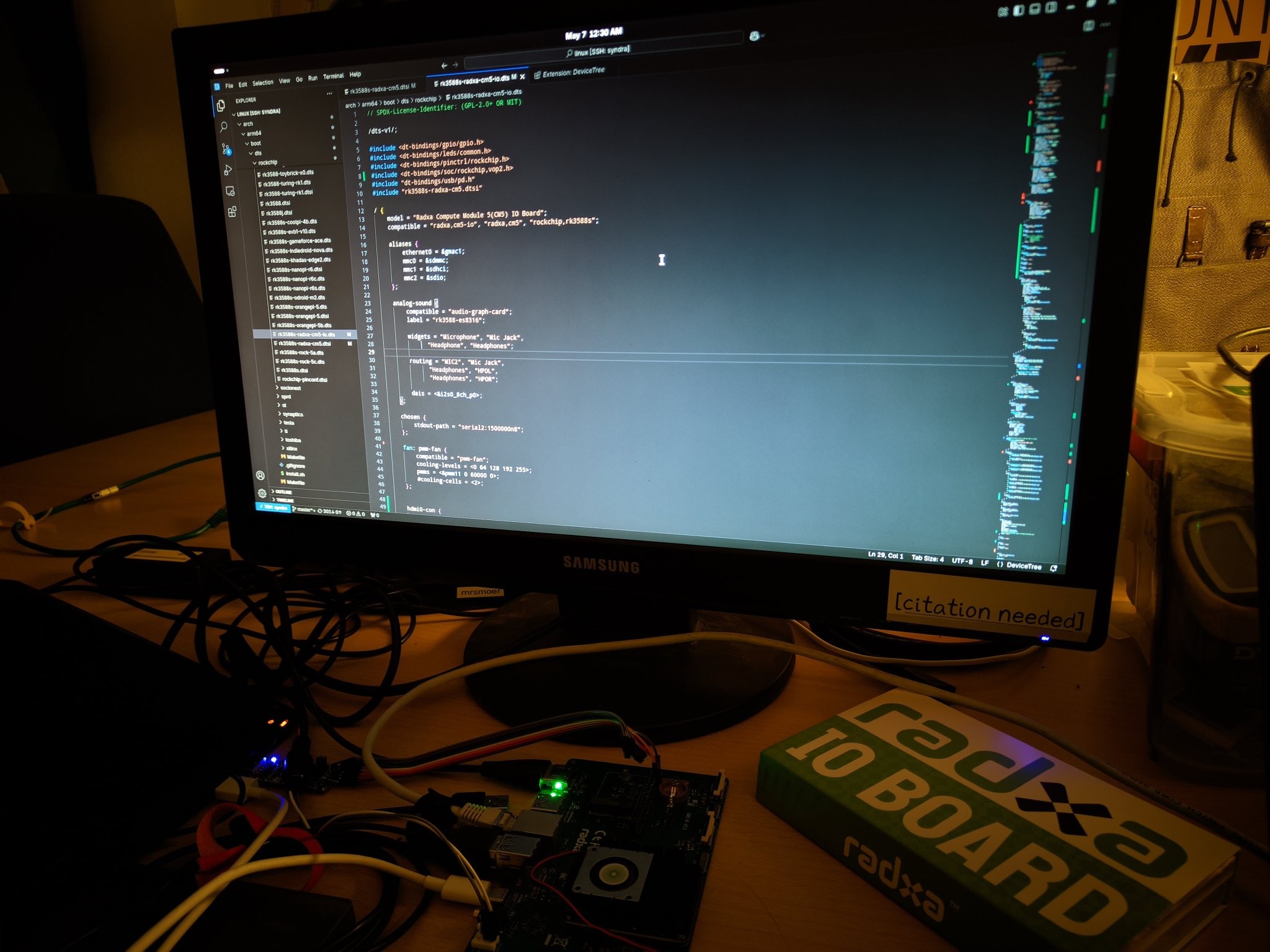Click LF end-of-line status item
This screenshot has height=952, width=1270.
coord(985,563)
